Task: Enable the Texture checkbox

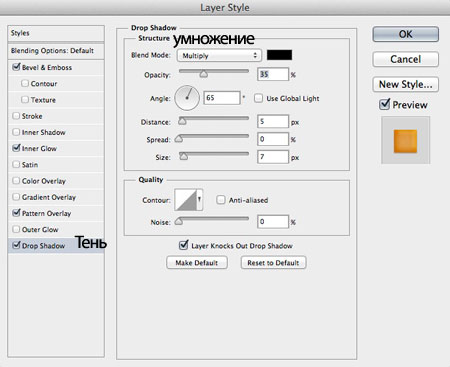Action: 25,100
